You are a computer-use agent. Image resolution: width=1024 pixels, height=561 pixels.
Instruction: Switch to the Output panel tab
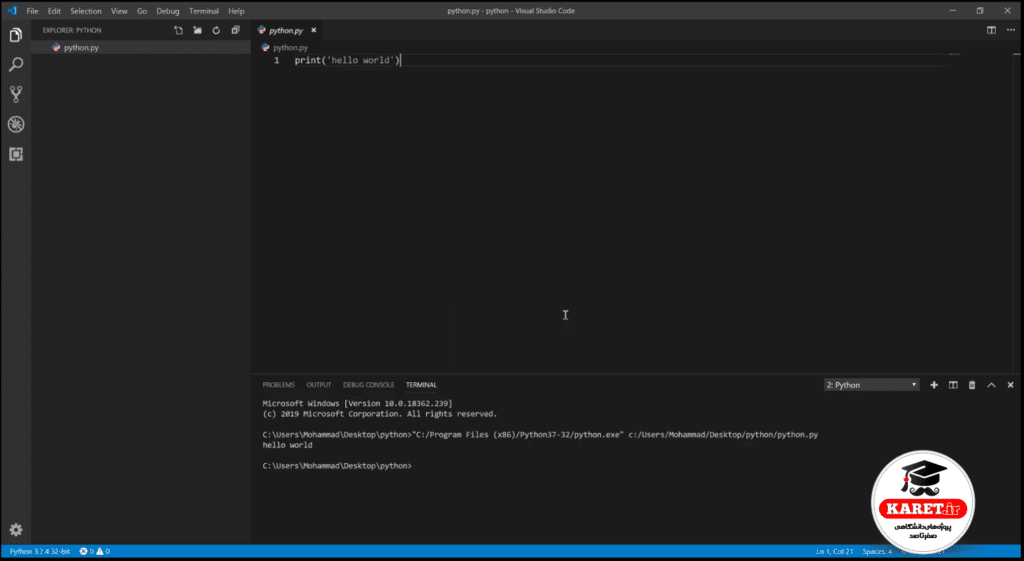pos(319,385)
